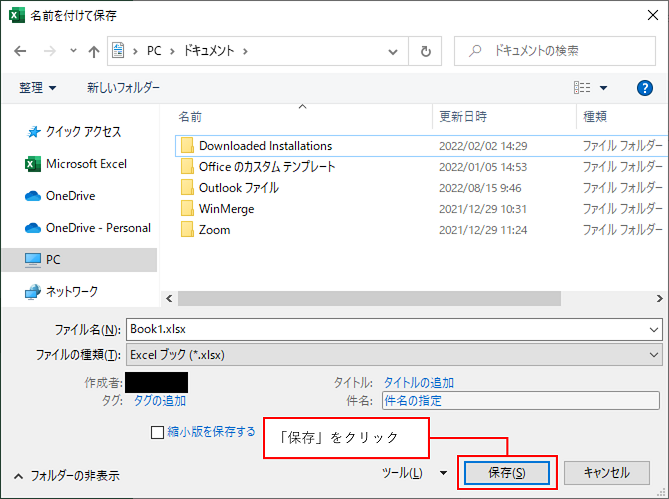669x499 pixels.
Task: Click the 保存(S) button
Action: point(506,473)
